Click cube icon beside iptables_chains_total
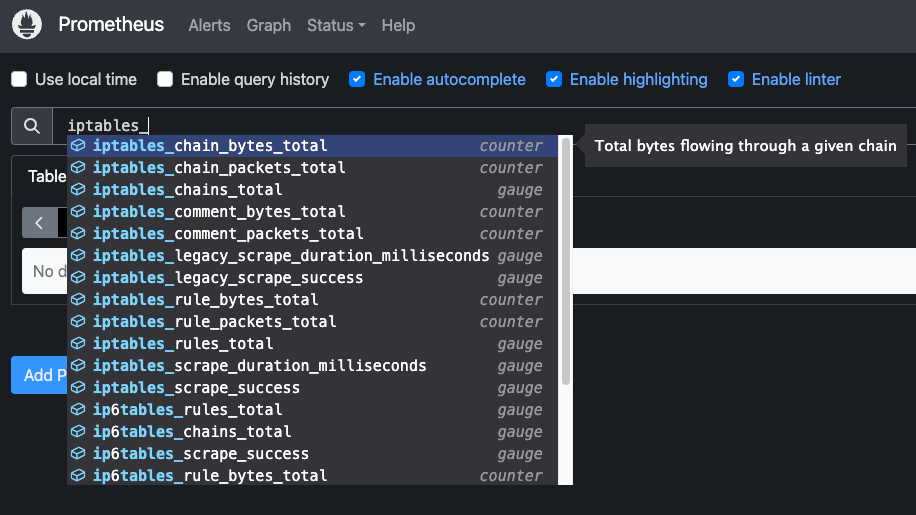 (x=78, y=190)
